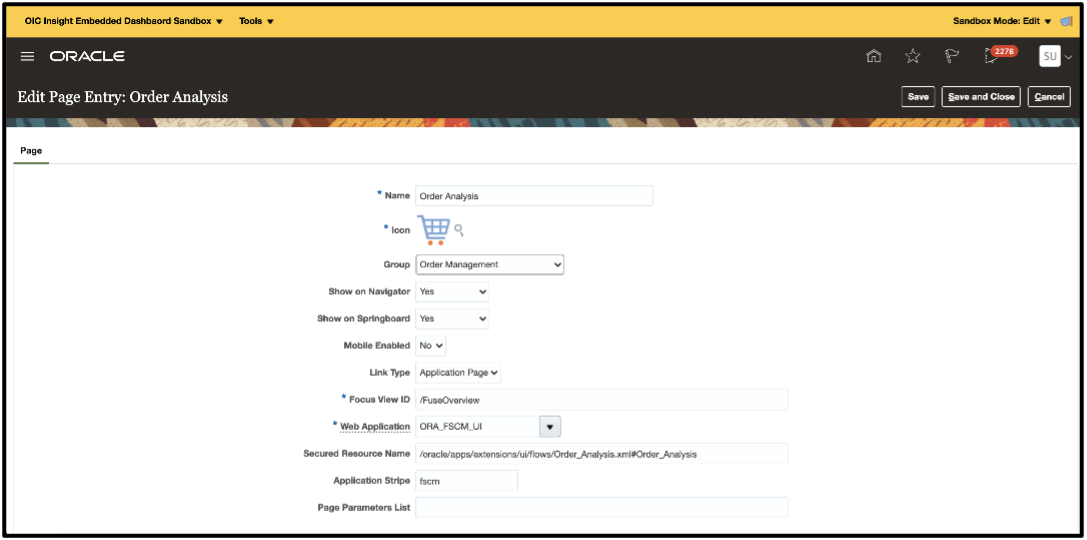This screenshot has width=1087, height=540.
Task: Open the Tools menu
Action: pyautogui.click(x=256, y=21)
